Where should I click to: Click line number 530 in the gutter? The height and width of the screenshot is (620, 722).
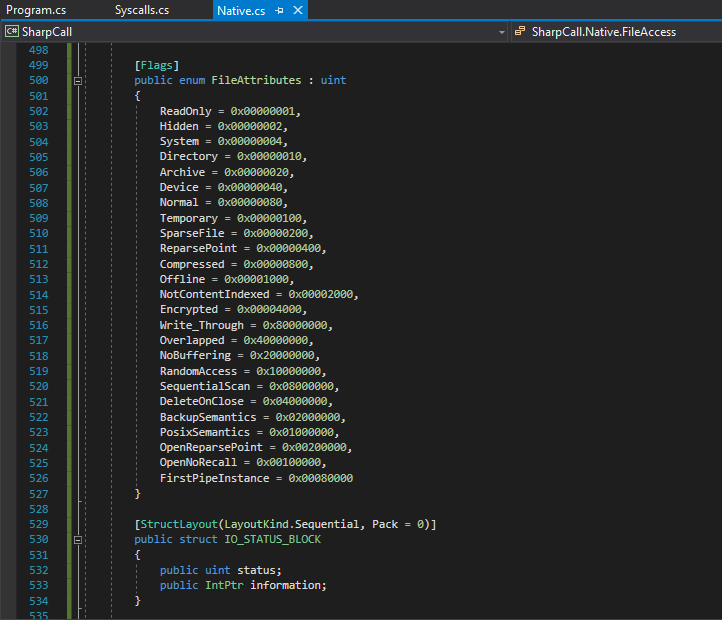[x=39, y=539]
